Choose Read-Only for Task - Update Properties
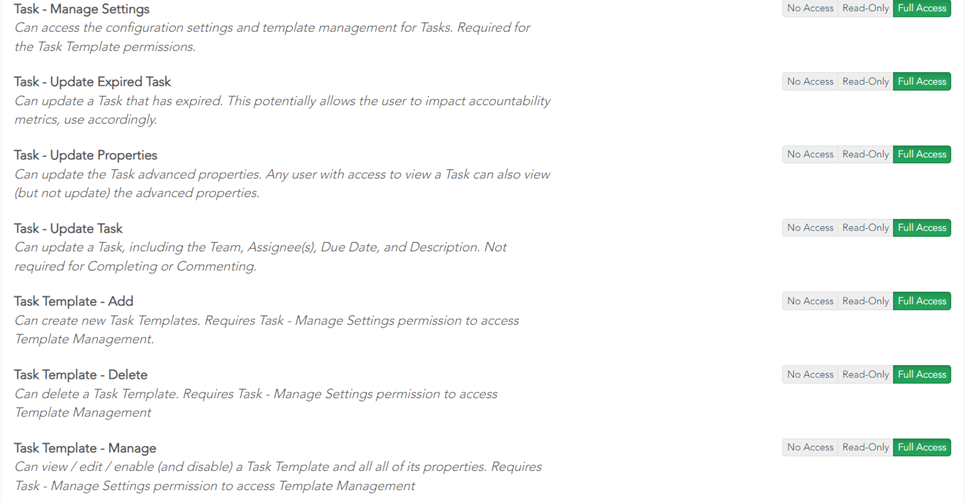Image resolution: width=975 pixels, height=502 pixels. (865, 154)
